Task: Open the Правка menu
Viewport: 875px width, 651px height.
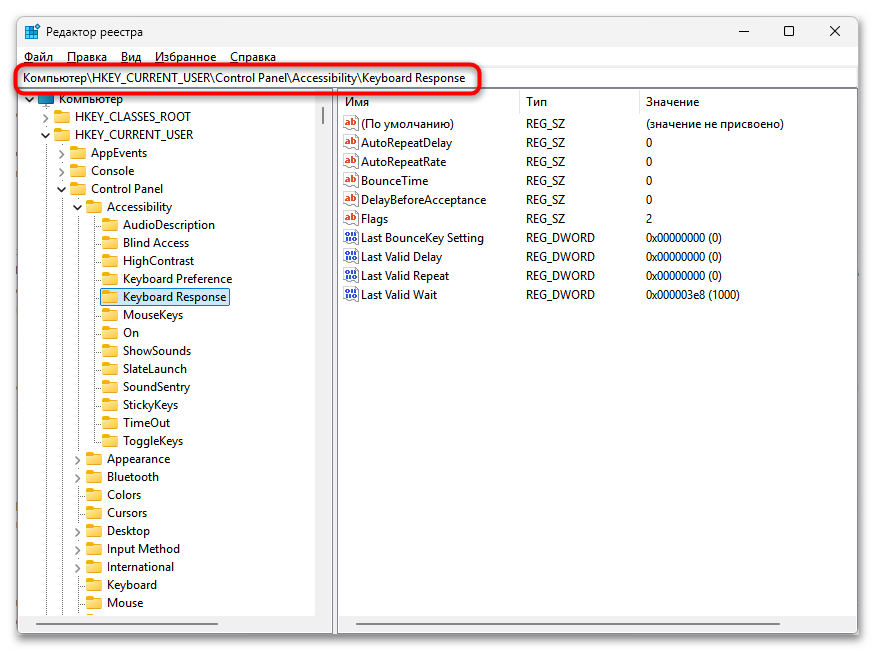Action: point(86,57)
